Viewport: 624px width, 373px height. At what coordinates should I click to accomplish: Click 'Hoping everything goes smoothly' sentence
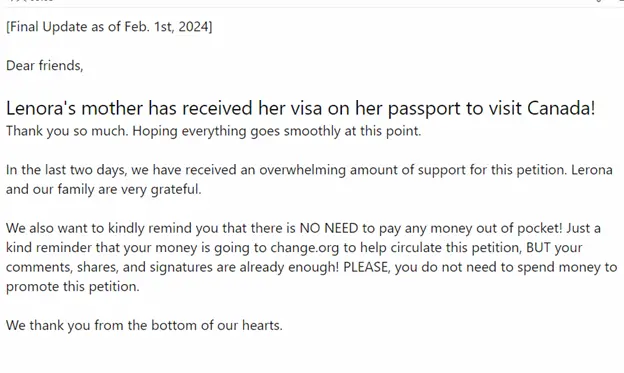coord(277,131)
